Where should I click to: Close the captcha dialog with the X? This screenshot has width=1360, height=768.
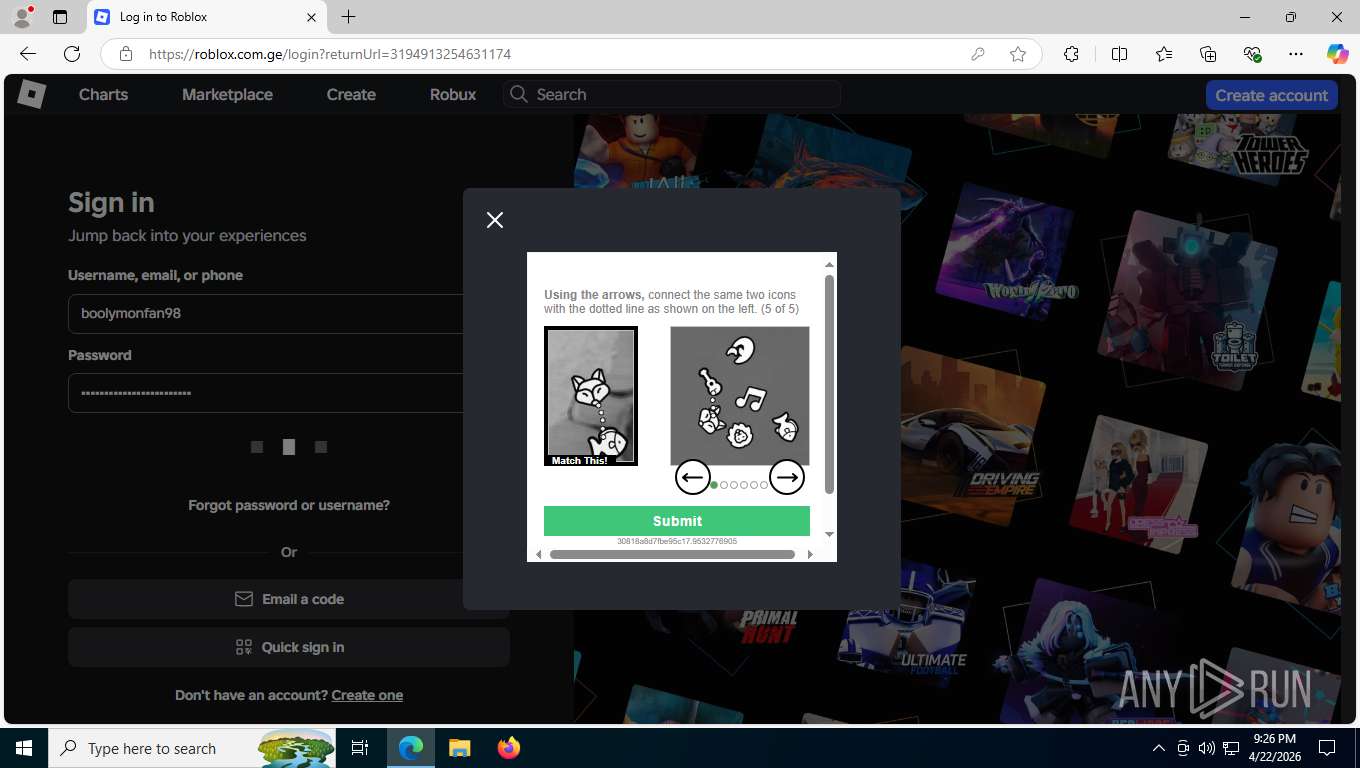click(495, 220)
